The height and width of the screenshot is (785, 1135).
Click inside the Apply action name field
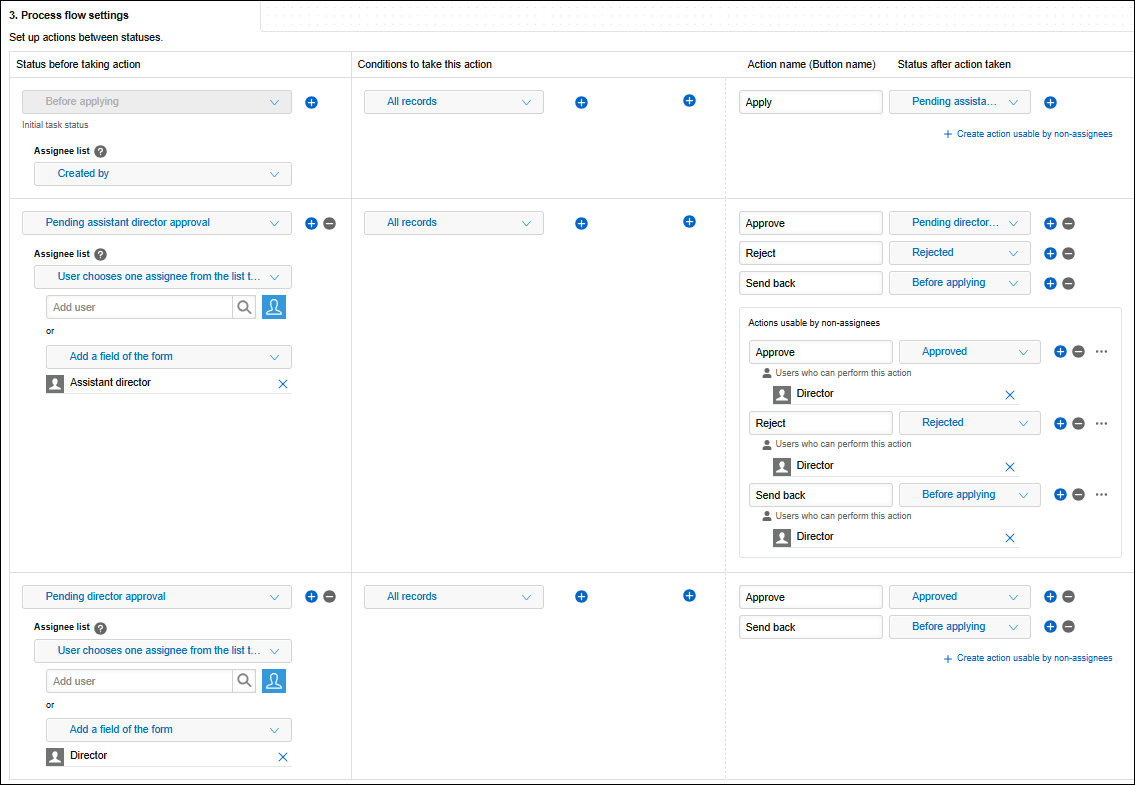[x=810, y=101]
